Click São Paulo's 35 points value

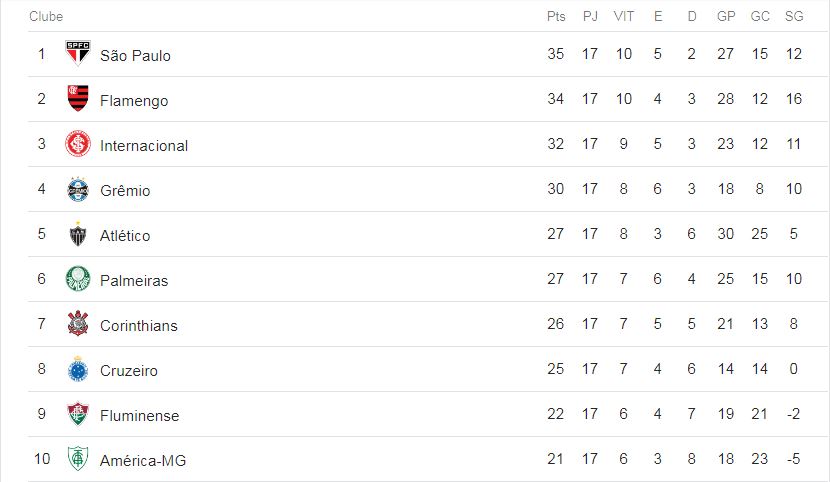coord(556,53)
